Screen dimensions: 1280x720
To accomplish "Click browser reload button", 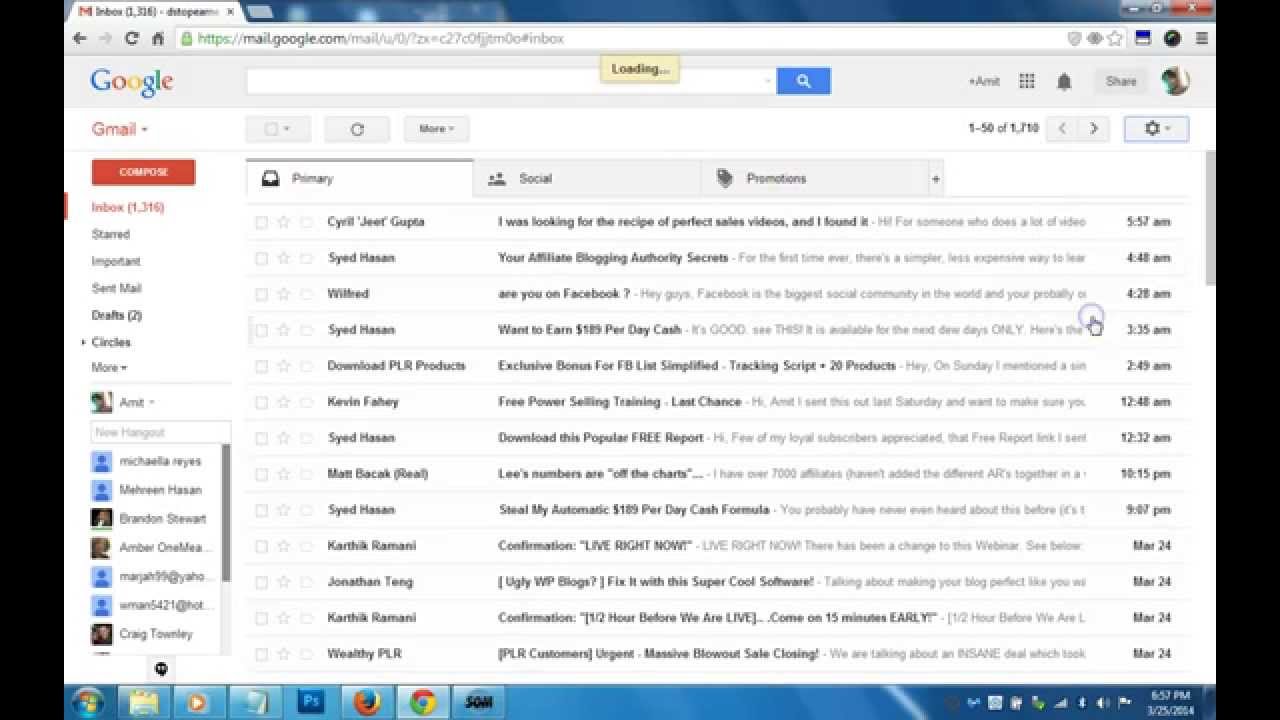I will click(131, 39).
